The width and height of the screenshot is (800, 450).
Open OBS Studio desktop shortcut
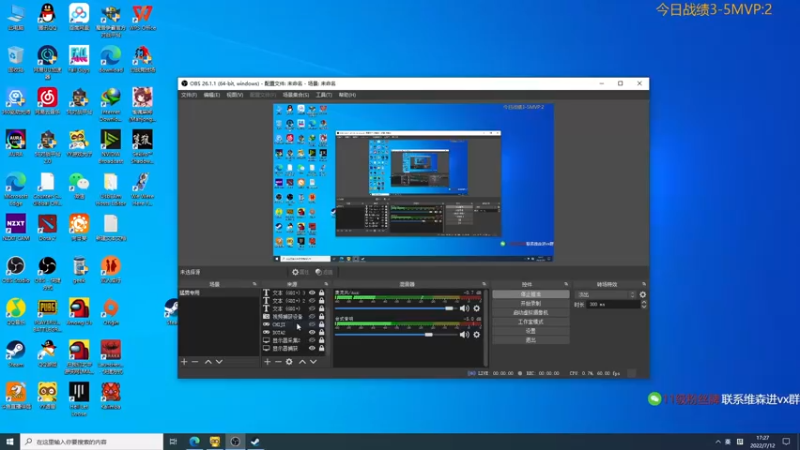tap(16, 270)
